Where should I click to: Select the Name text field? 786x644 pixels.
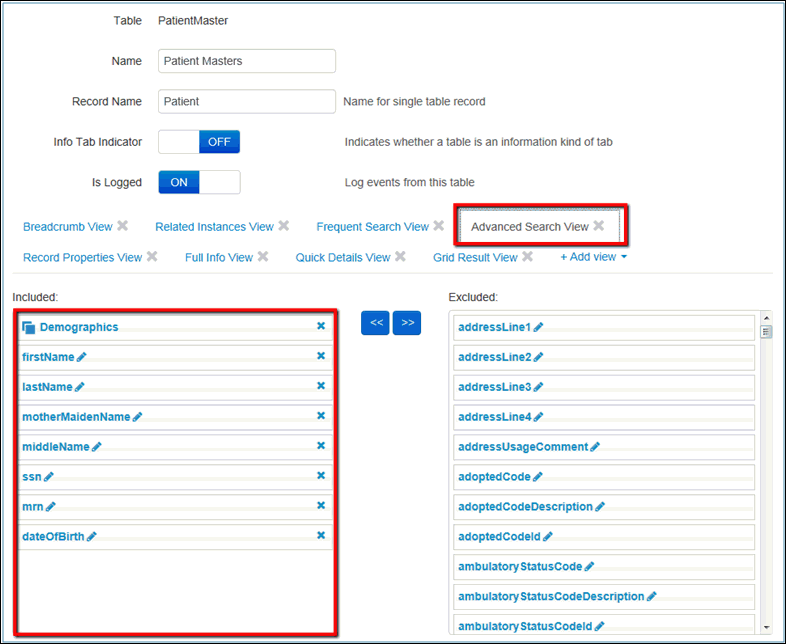pos(247,61)
